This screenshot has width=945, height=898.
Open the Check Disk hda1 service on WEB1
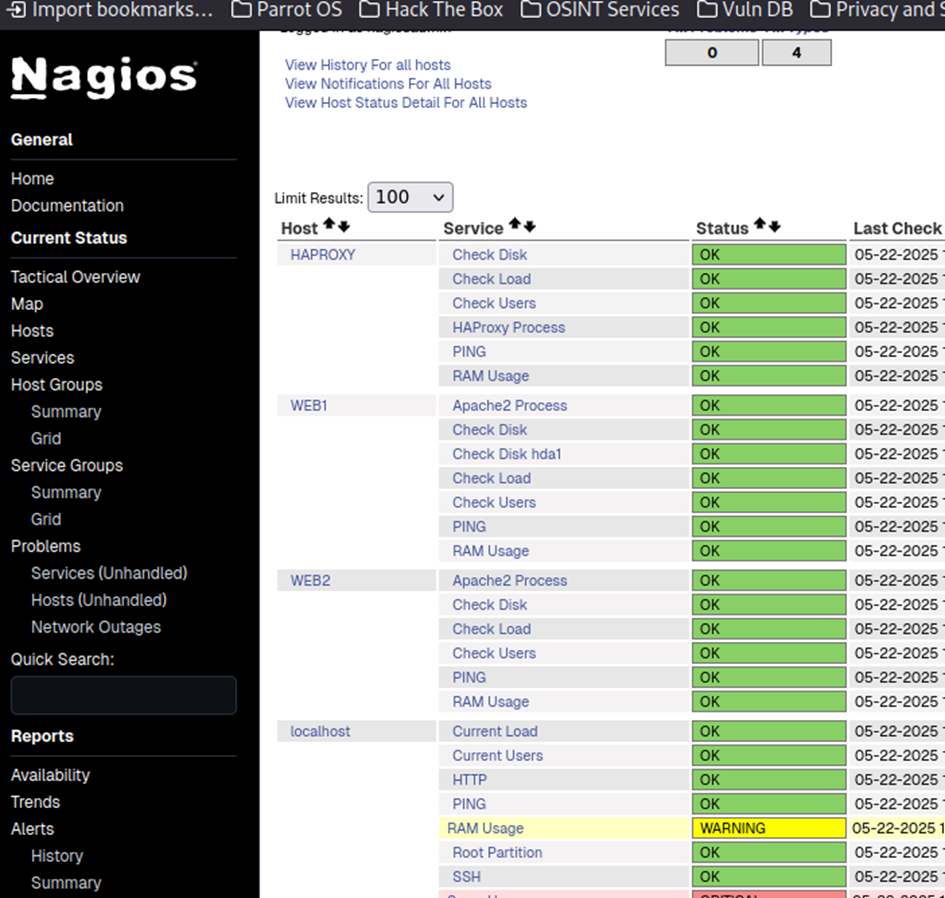pos(507,454)
